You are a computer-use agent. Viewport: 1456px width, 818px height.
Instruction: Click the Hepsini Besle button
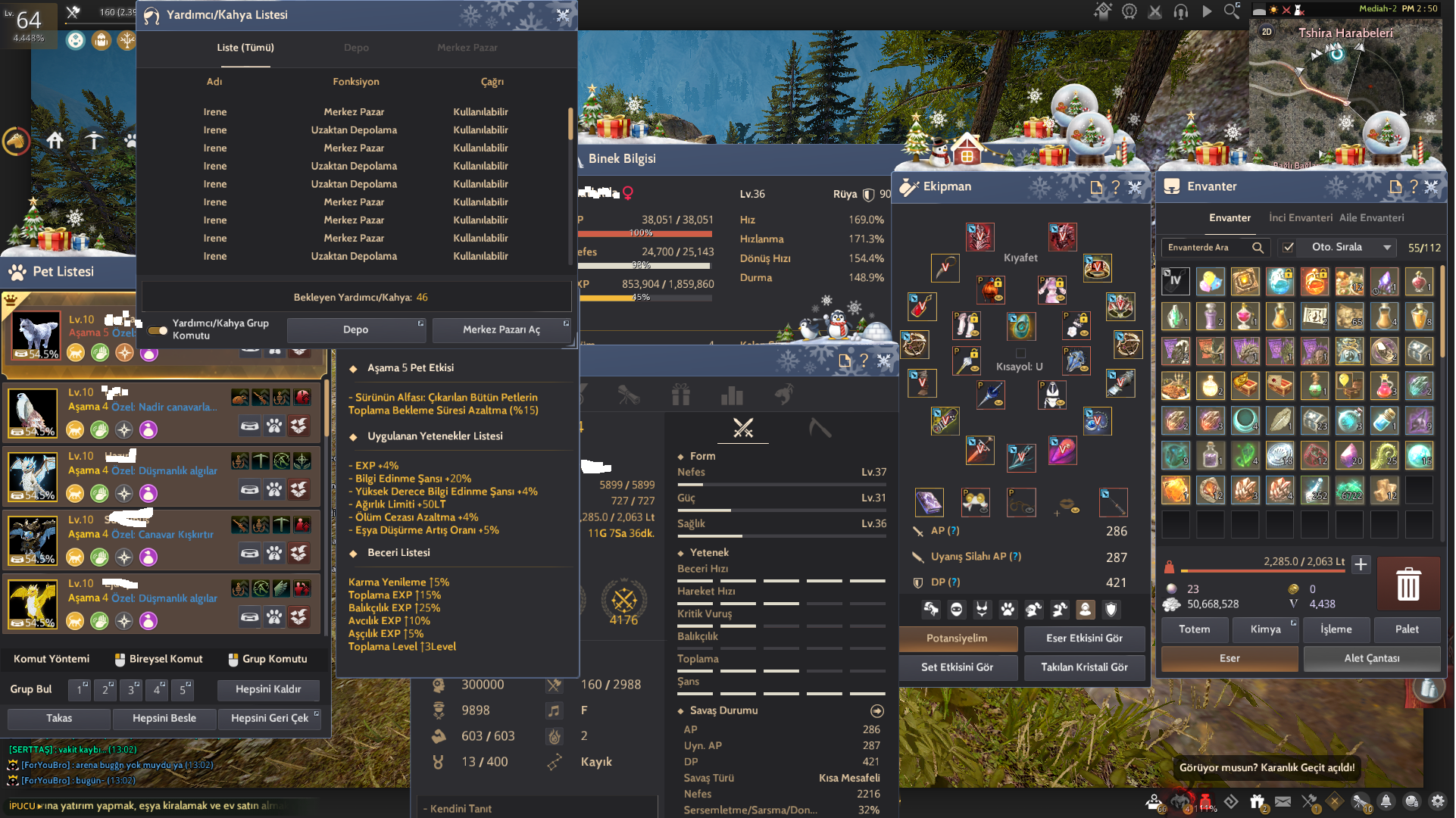point(164,718)
